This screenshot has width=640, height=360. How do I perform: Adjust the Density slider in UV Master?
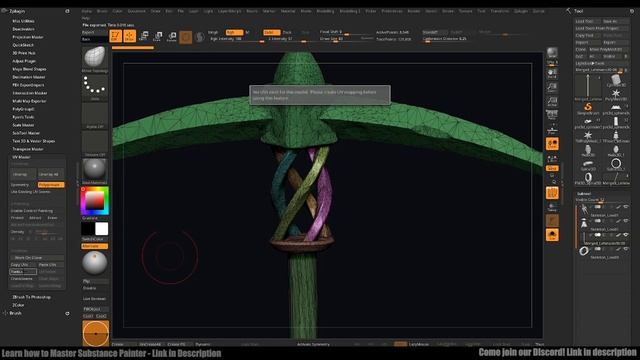[37, 232]
